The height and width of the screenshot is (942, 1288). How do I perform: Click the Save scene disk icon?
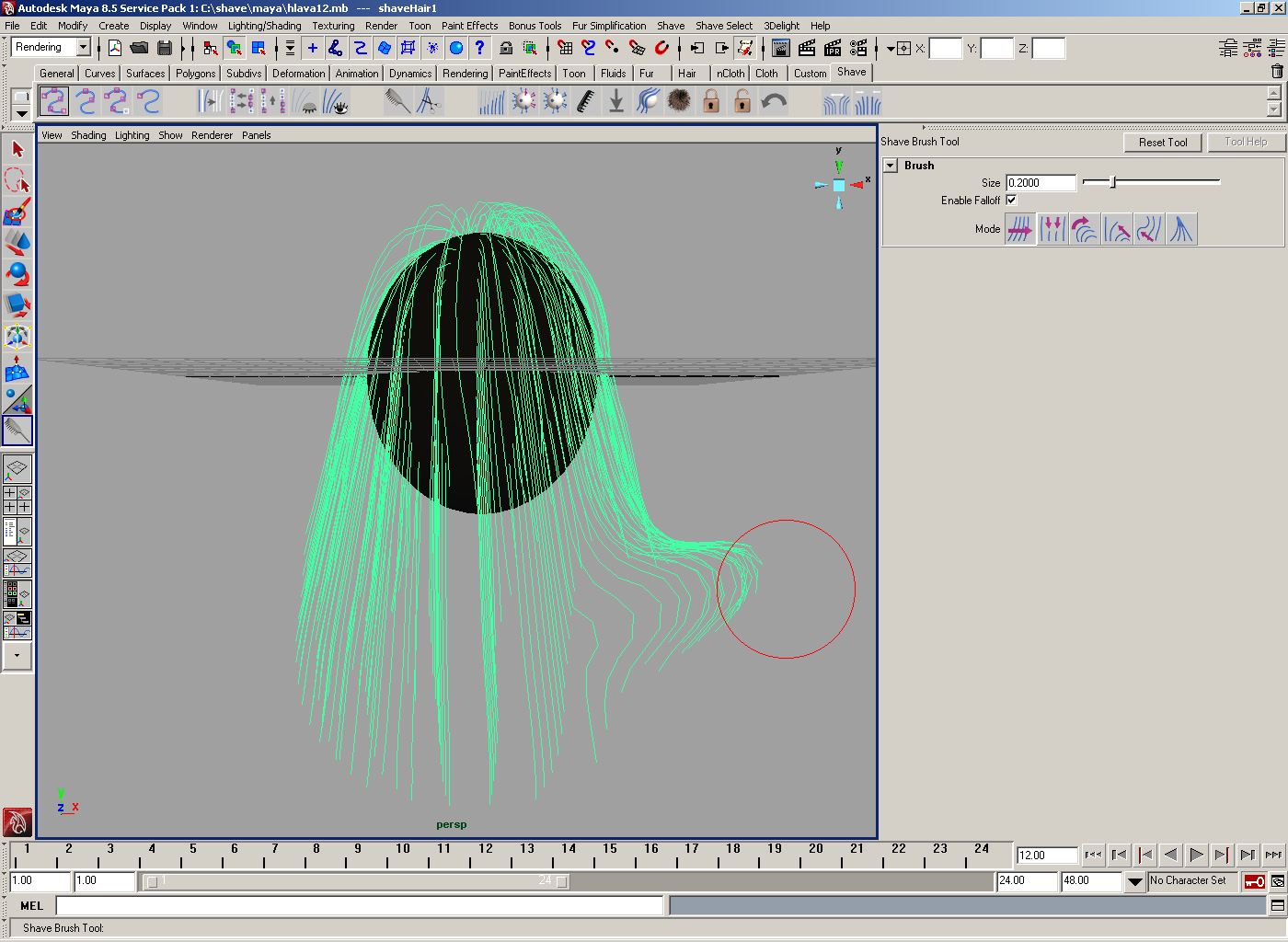click(x=165, y=48)
